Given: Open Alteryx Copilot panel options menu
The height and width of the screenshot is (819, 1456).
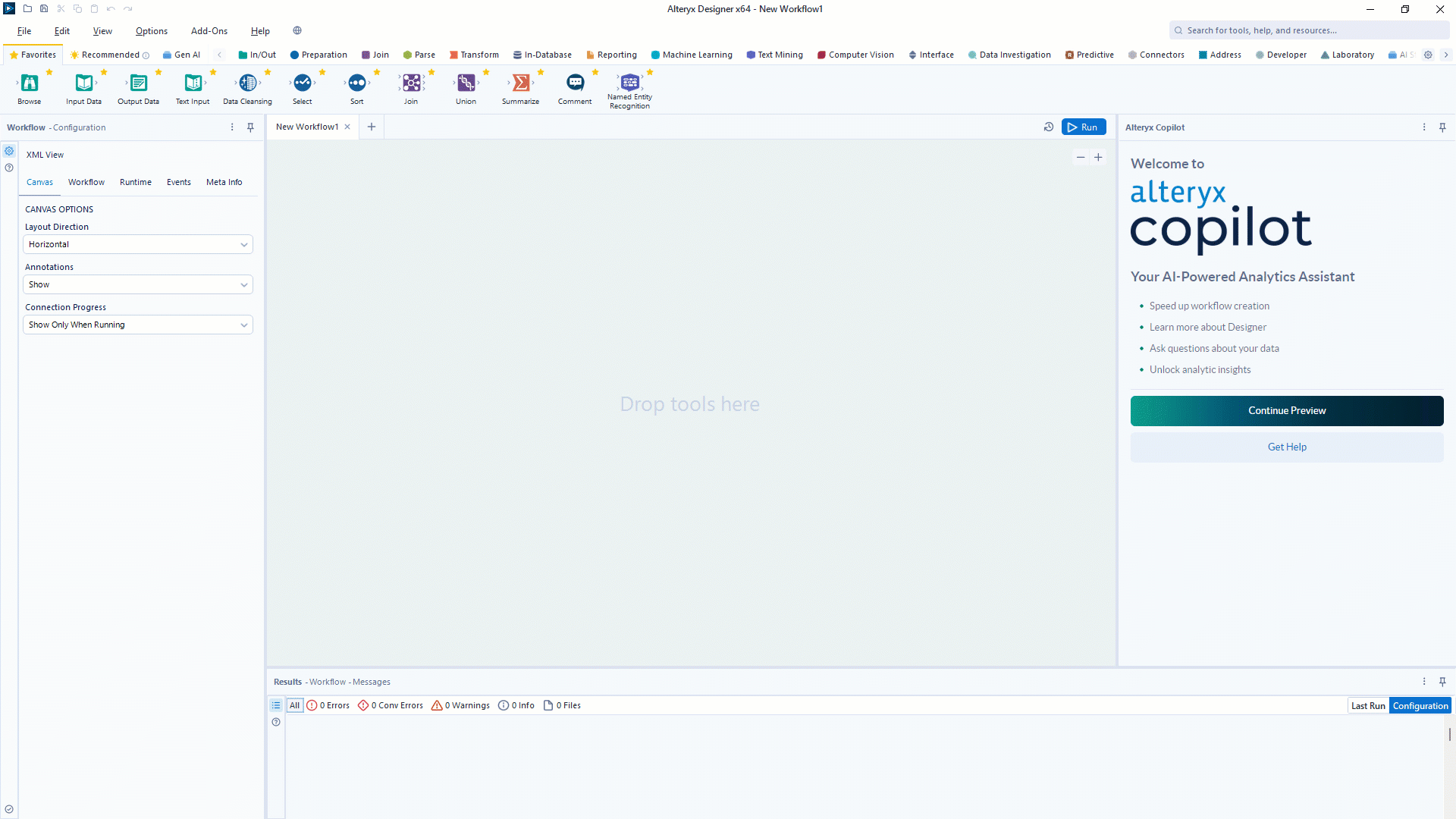Looking at the screenshot, I should 1424,127.
